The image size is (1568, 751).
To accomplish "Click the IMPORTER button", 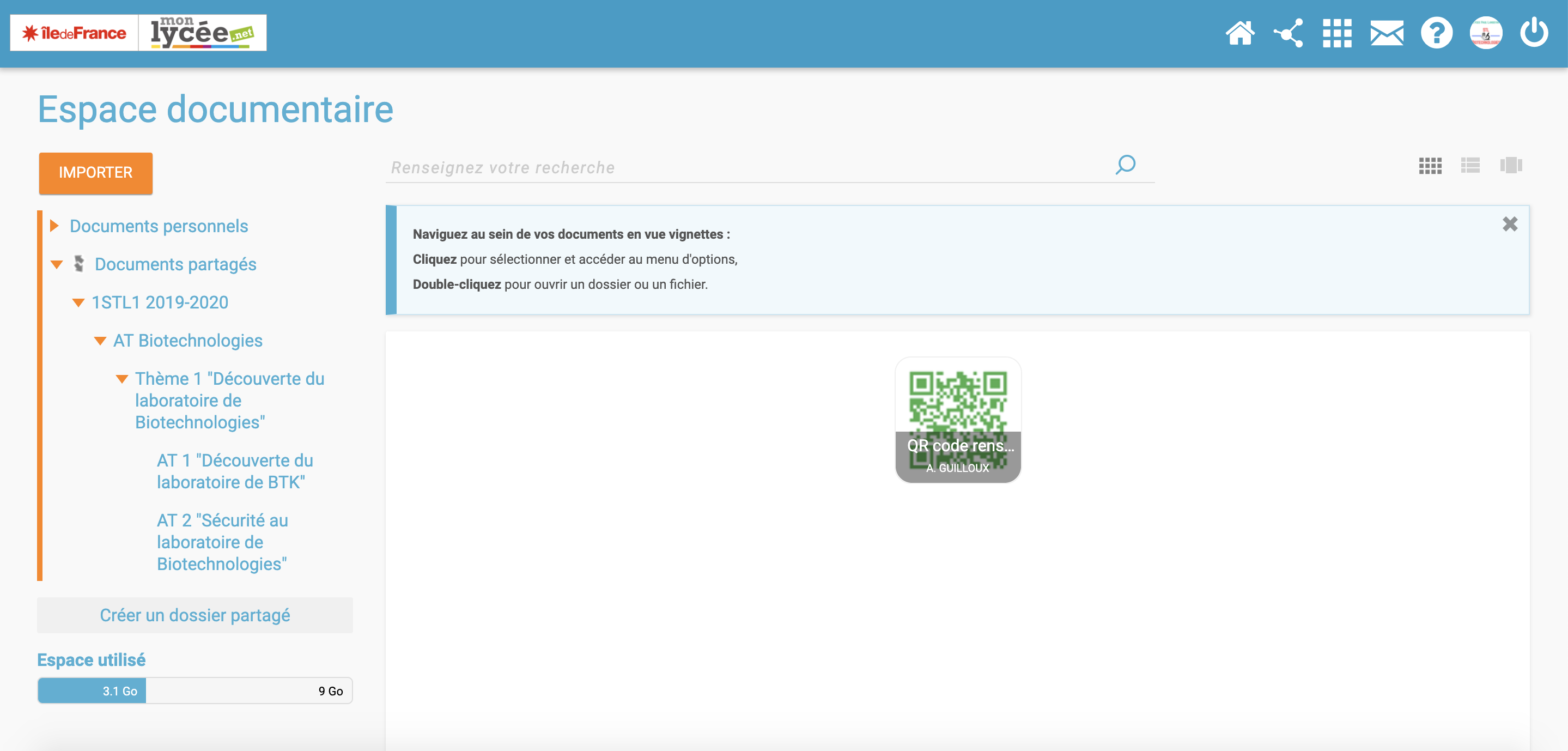I will (x=95, y=173).
